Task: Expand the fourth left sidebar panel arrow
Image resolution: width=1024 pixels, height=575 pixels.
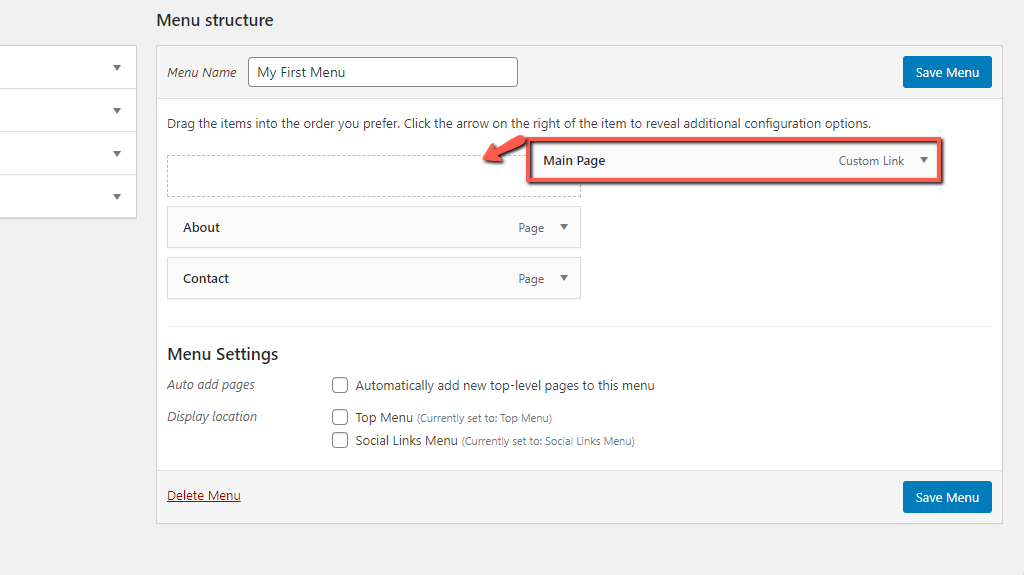Action: pyautogui.click(x=117, y=197)
